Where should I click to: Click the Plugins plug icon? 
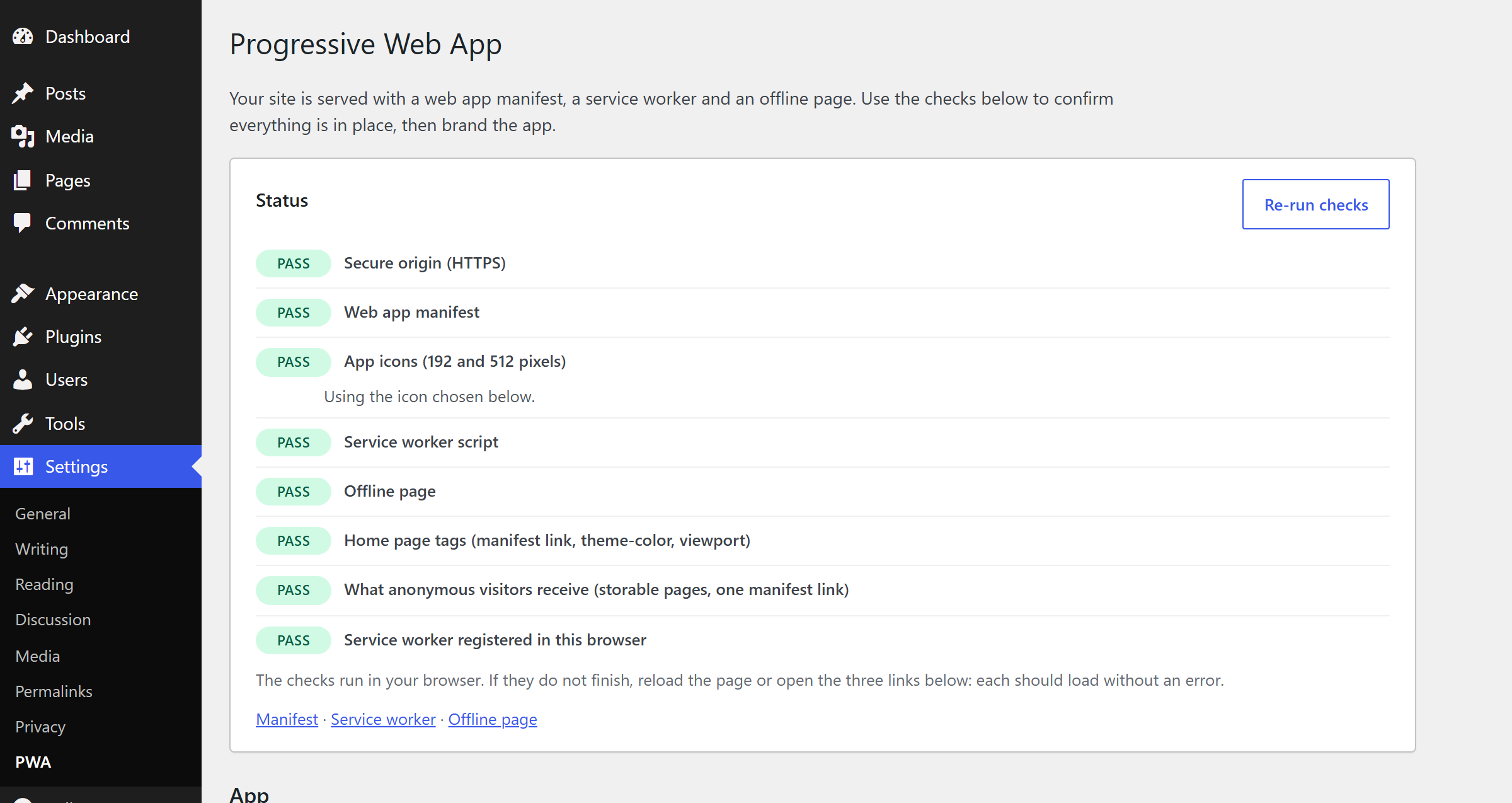[23, 337]
